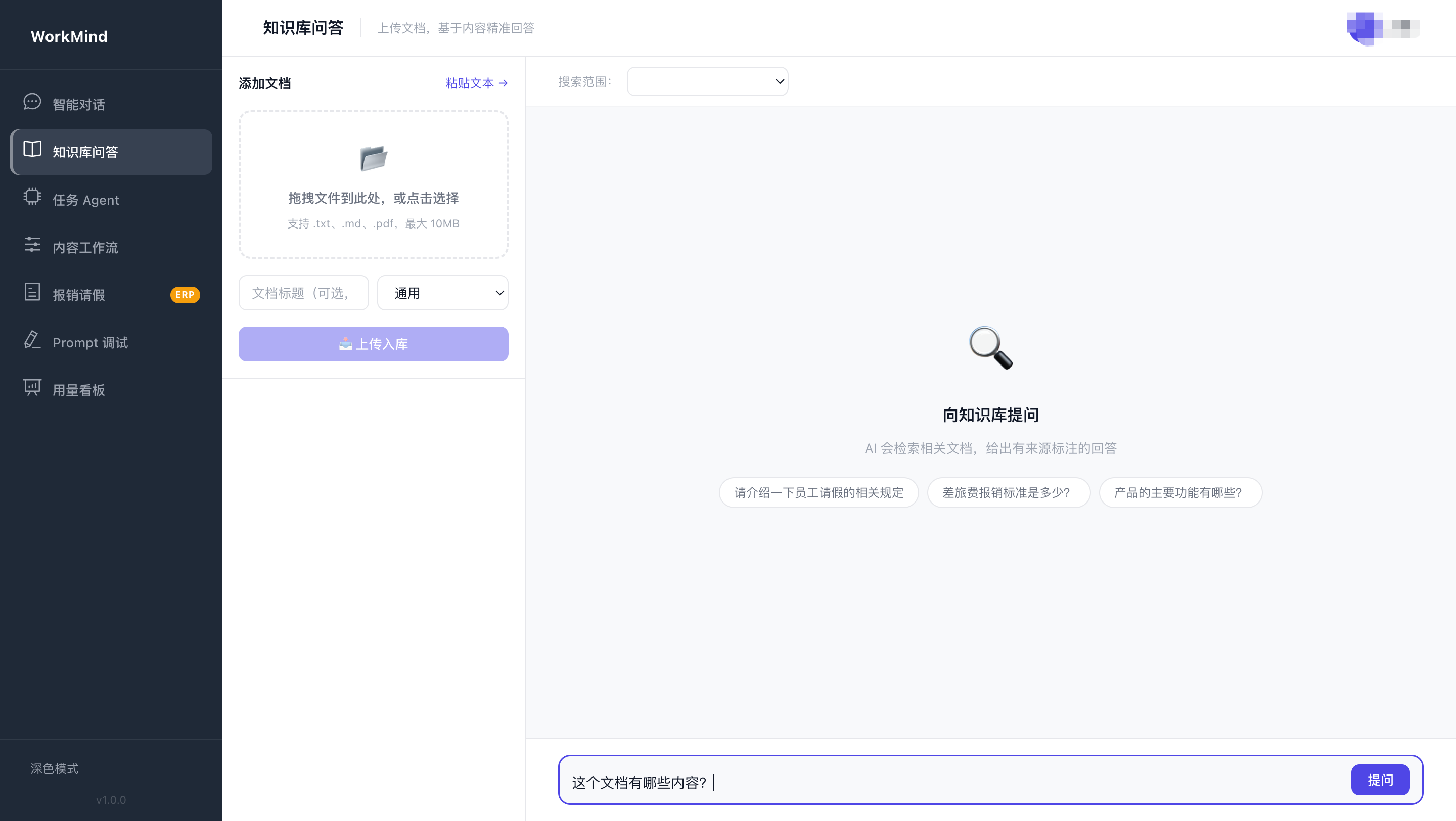The width and height of the screenshot is (1456, 821).
Task: Click the 内容工作流 sliders icon
Action: tap(32, 245)
